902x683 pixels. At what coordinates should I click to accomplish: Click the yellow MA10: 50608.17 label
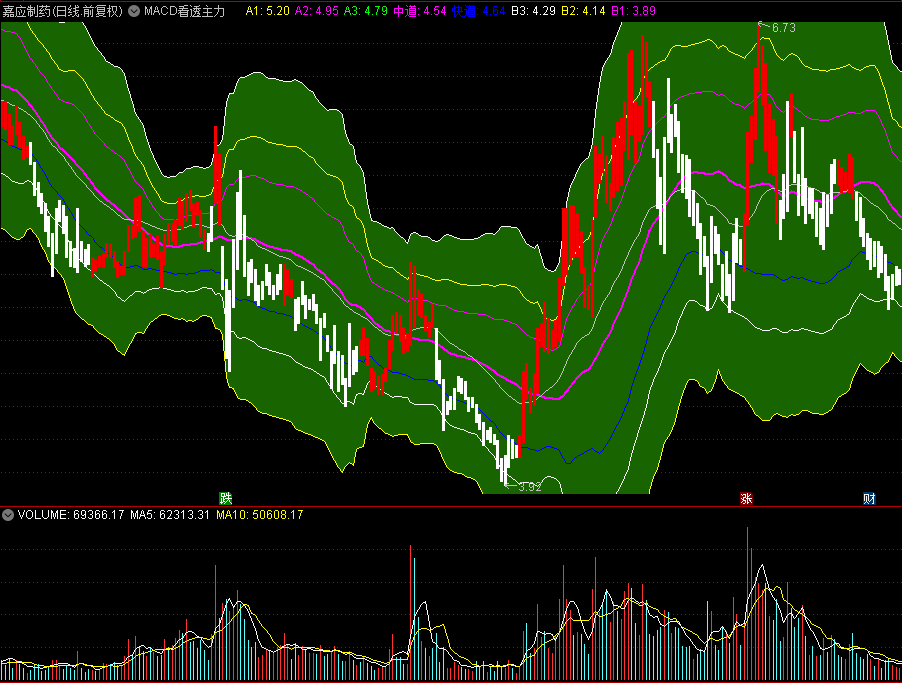[x=260, y=515]
